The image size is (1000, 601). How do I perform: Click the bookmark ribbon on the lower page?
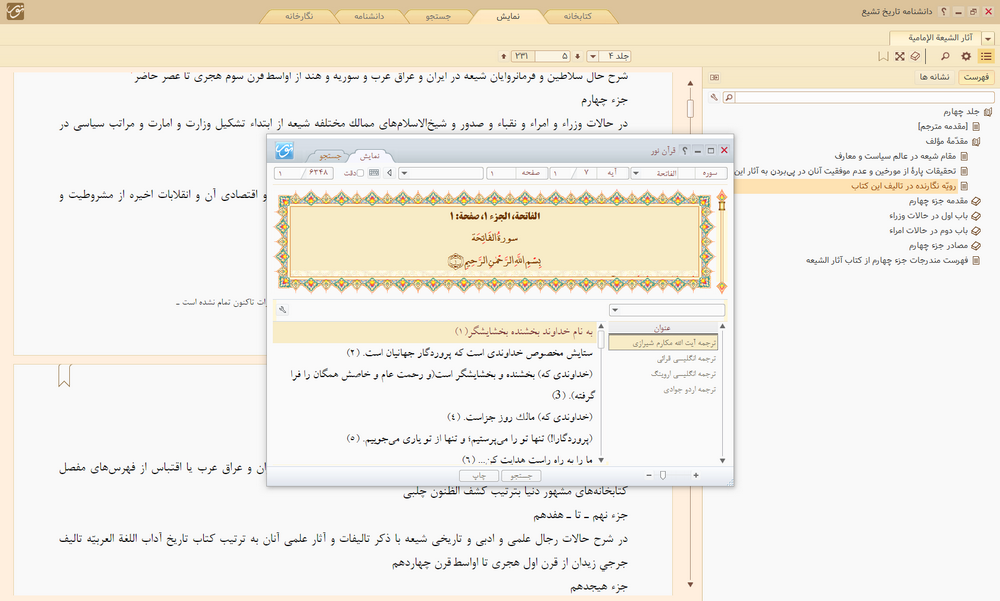click(64, 375)
